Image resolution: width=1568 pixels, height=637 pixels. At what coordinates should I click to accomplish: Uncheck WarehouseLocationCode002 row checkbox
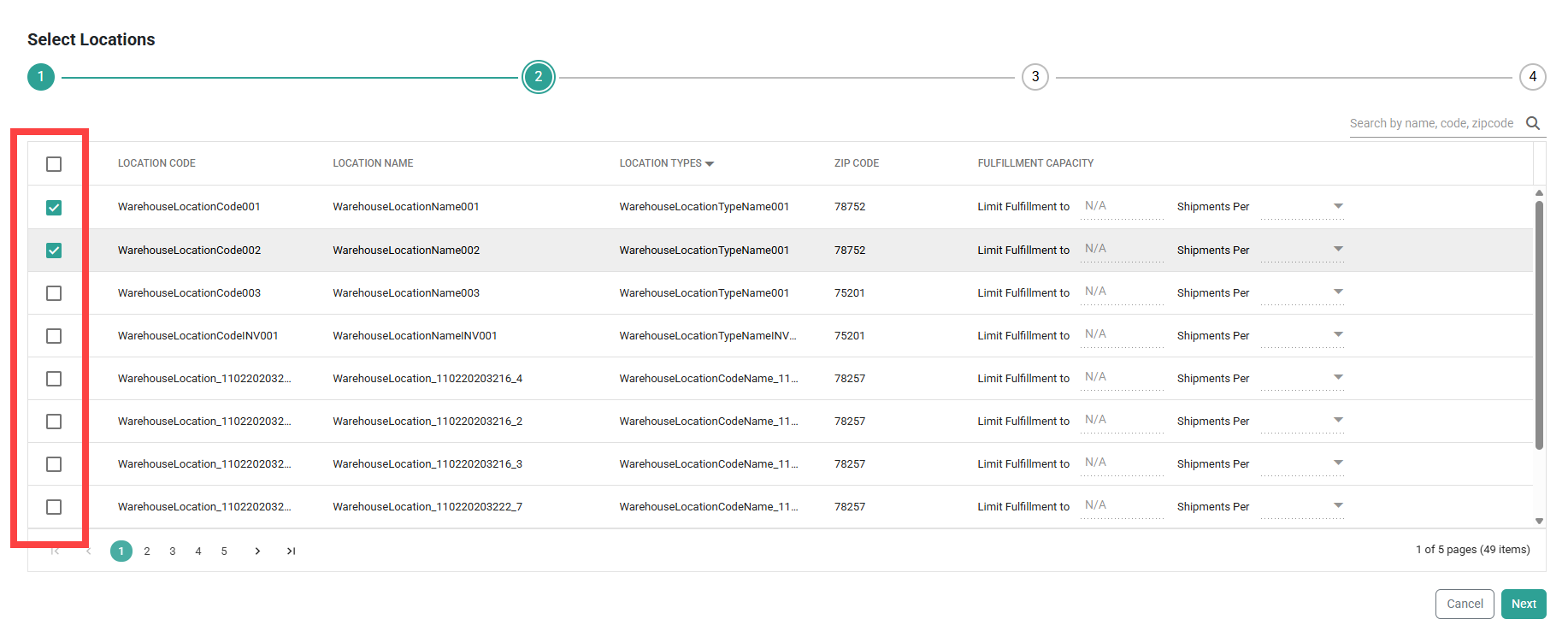coord(54,251)
